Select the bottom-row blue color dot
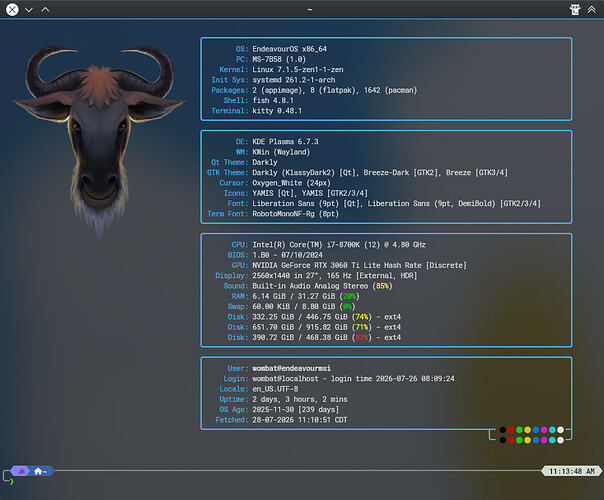 tap(536, 440)
